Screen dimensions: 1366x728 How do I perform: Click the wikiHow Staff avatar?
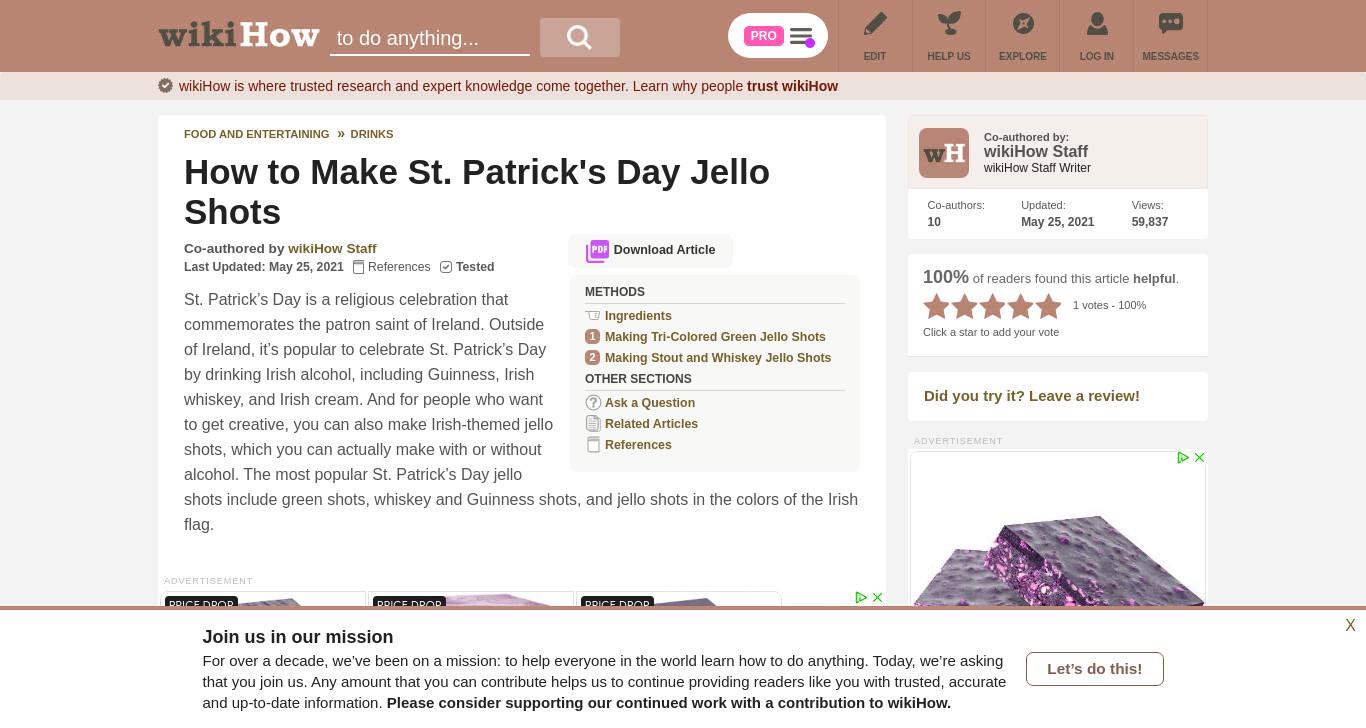pos(944,153)
